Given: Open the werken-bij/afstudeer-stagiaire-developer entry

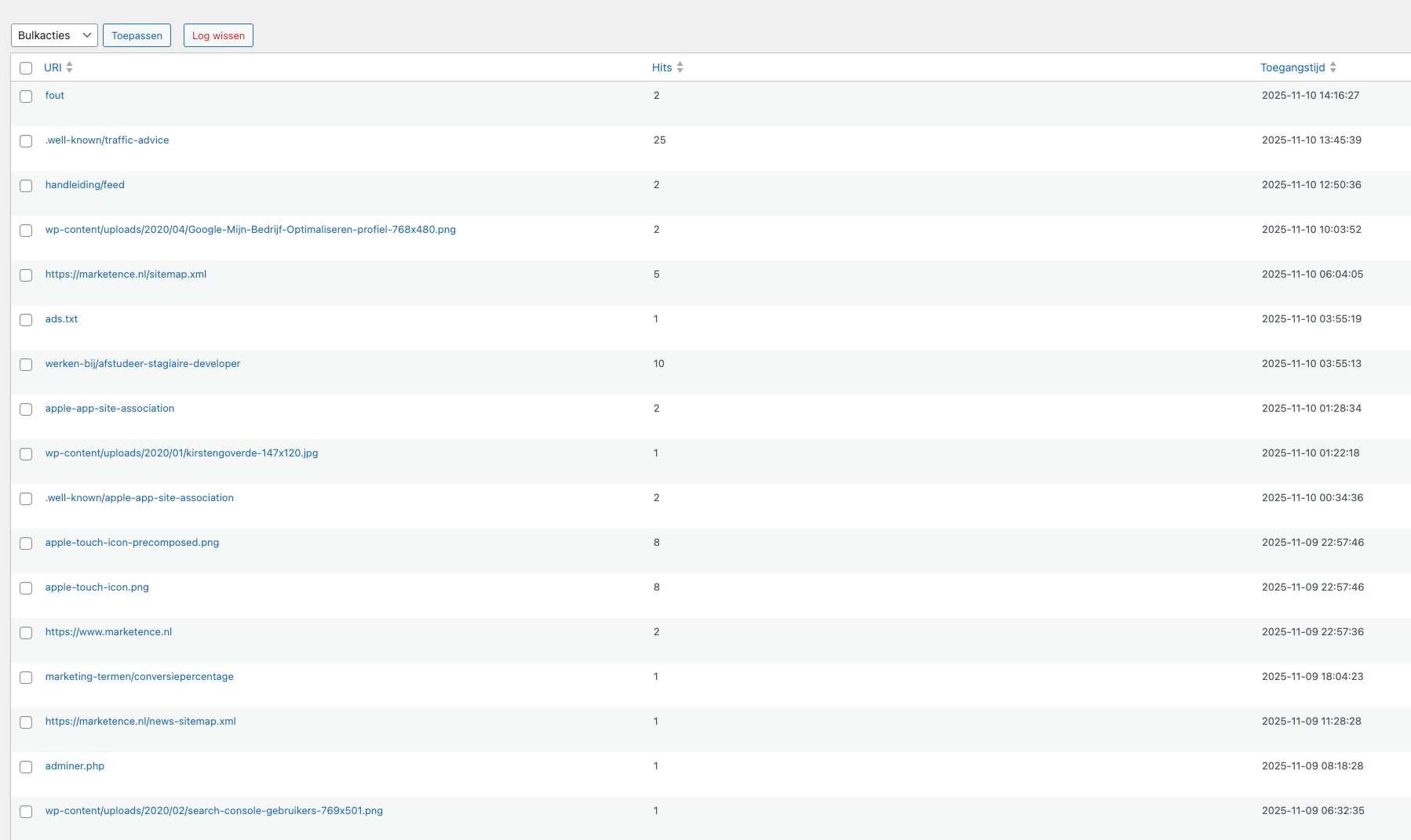Looking at the screenshot, I should point(142,363).
